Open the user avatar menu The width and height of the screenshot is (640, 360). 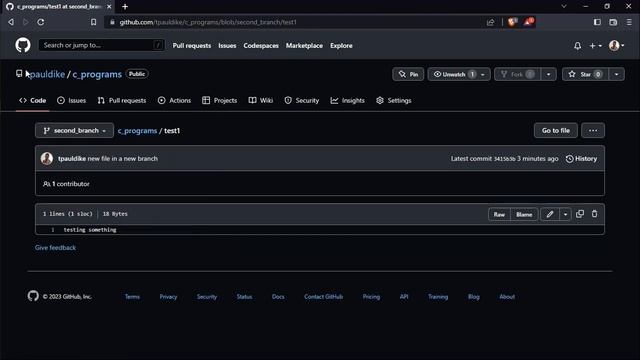pos(616,46)
